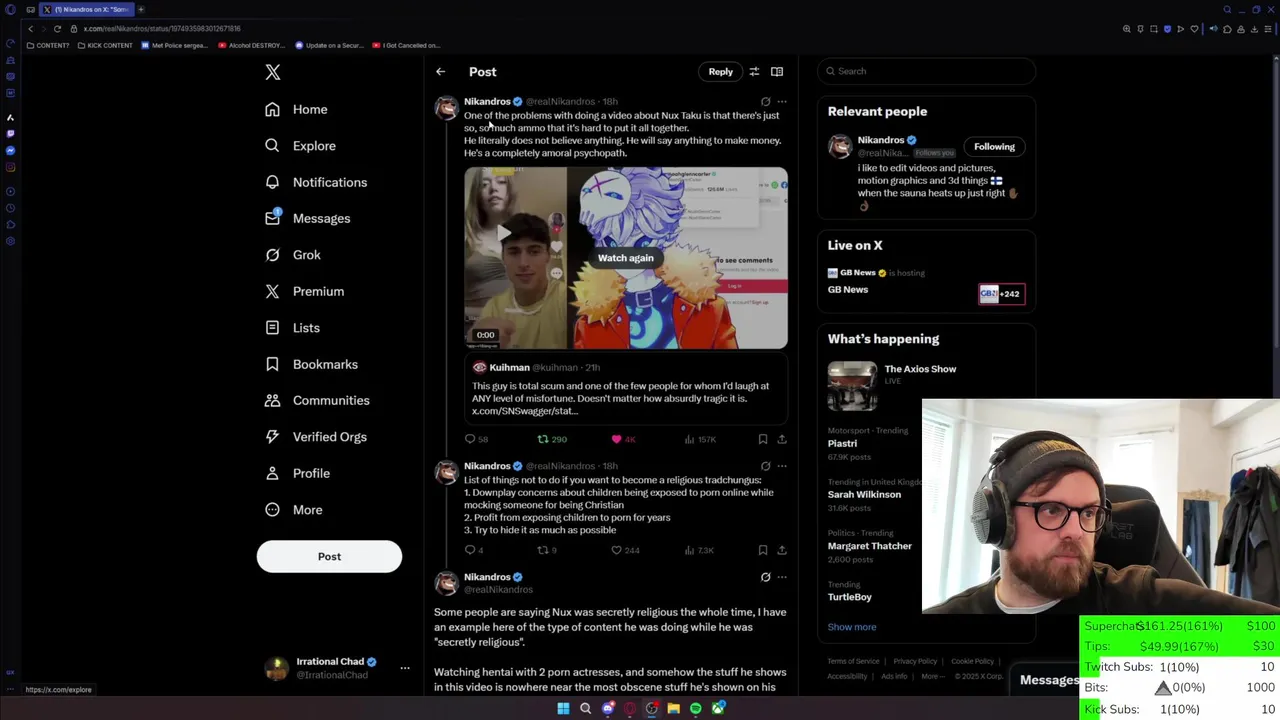Open the Messages drawer at bottom
The image size is (1280, 720).
pyautogui.click(x=1048, y=680)
